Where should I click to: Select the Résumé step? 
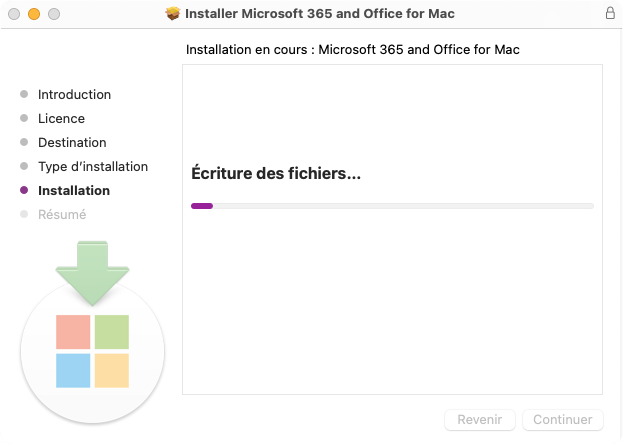(x=62, y=214)
